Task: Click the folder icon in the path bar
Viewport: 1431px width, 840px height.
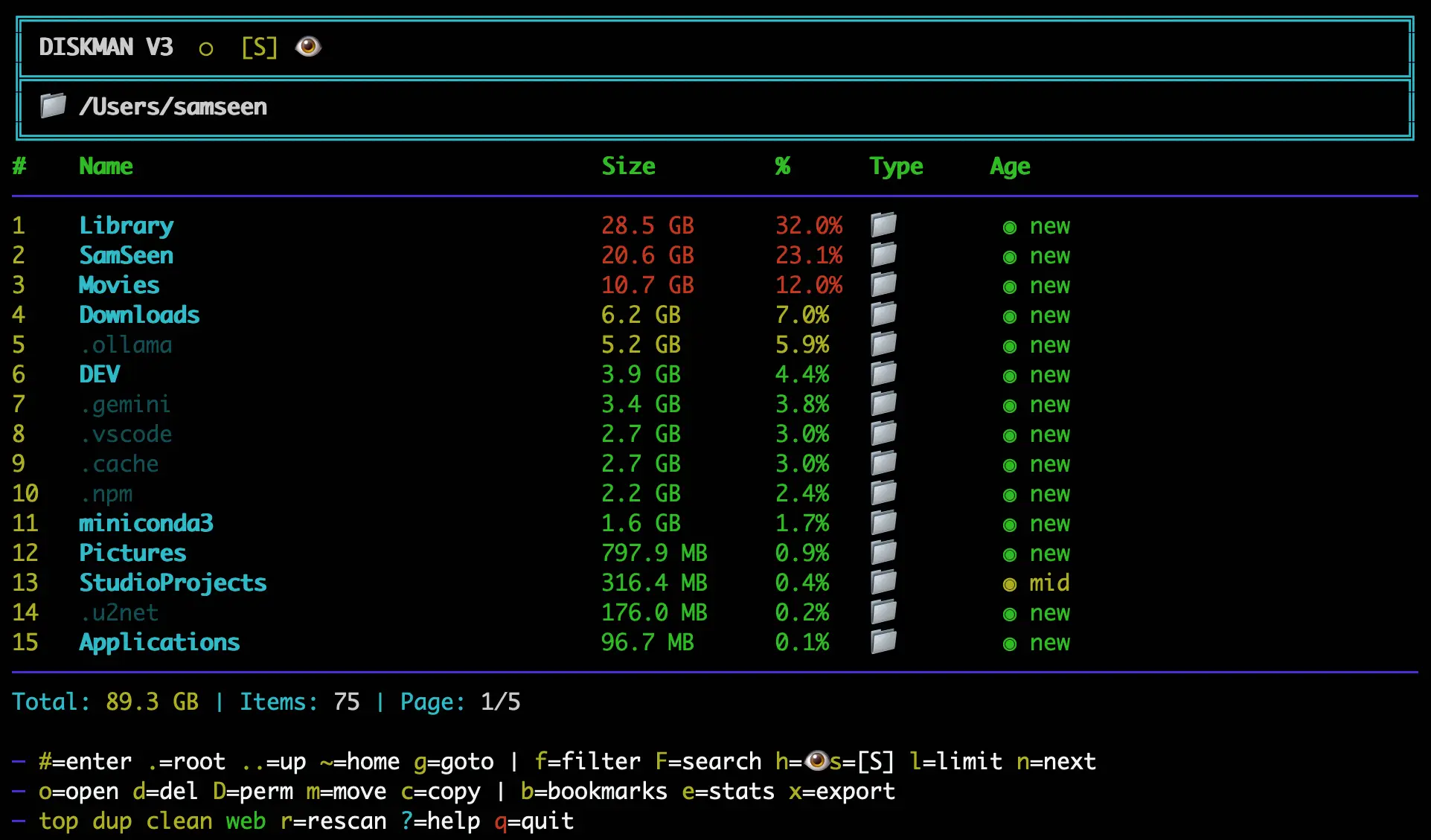Action: click(x=52, y=106)
